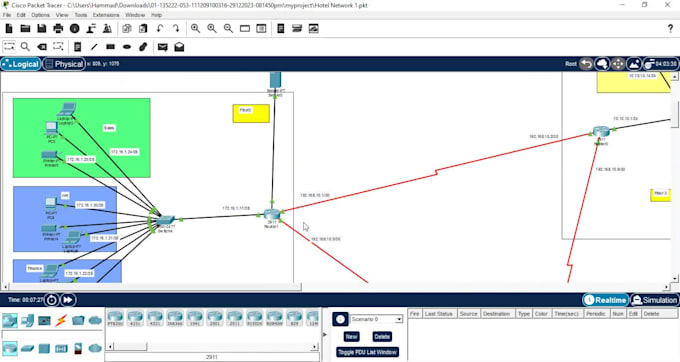Select the Draw Line tool
Image resolution: width=680 pixels, height=362 pixels.
[x=94, y=46]
